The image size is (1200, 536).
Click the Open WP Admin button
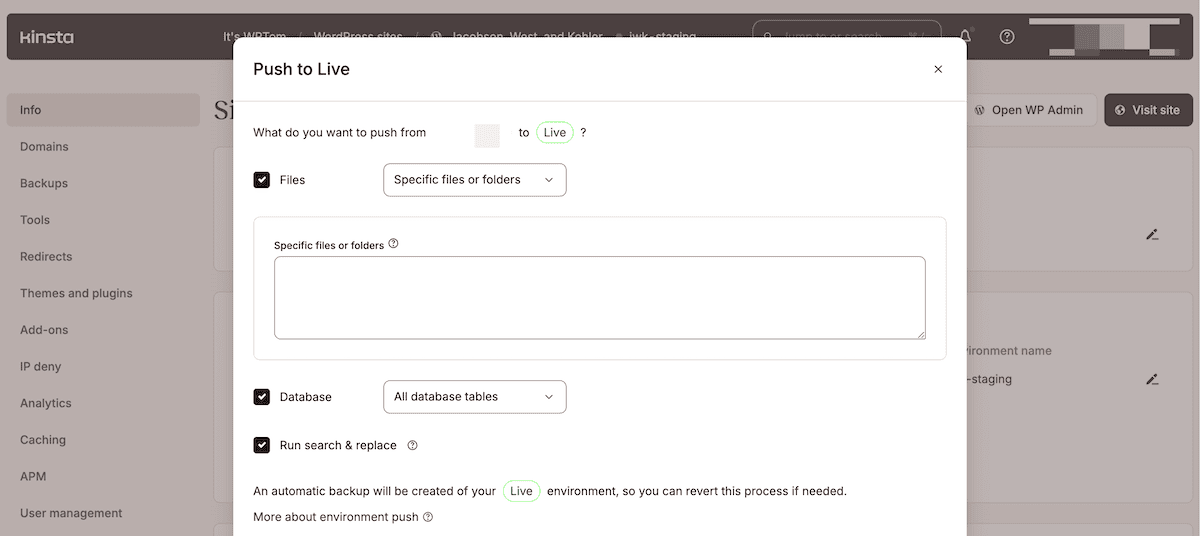pos(1029,110)
